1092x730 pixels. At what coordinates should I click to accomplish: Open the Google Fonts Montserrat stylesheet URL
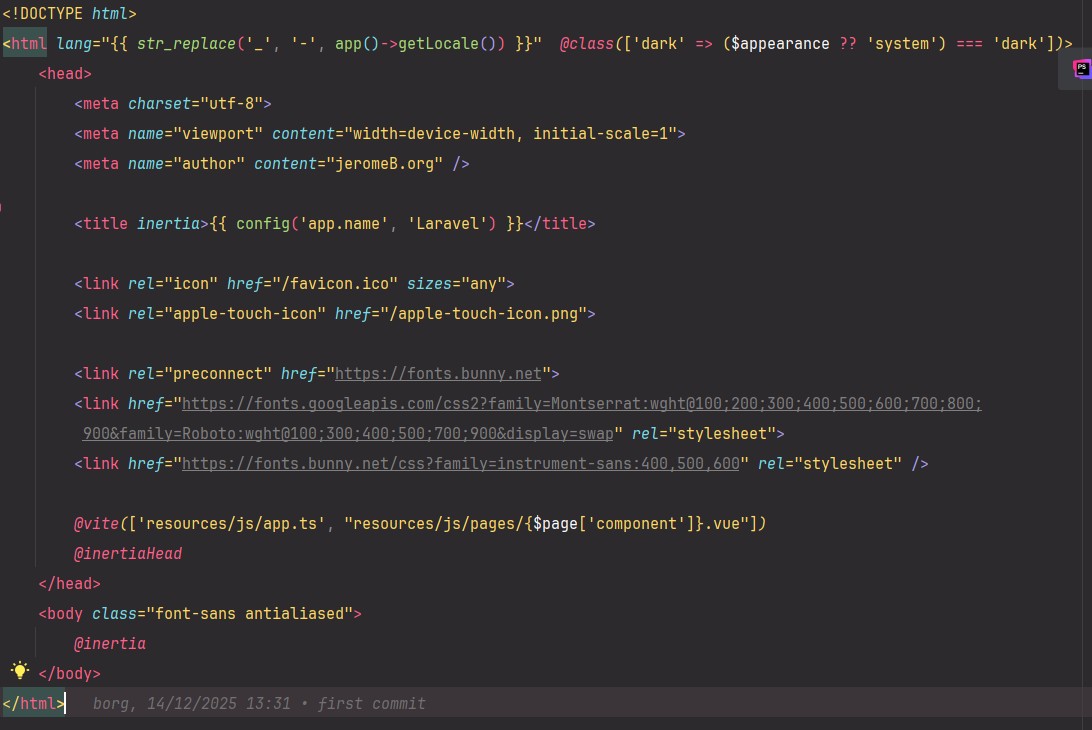click(x=580, y=404)
